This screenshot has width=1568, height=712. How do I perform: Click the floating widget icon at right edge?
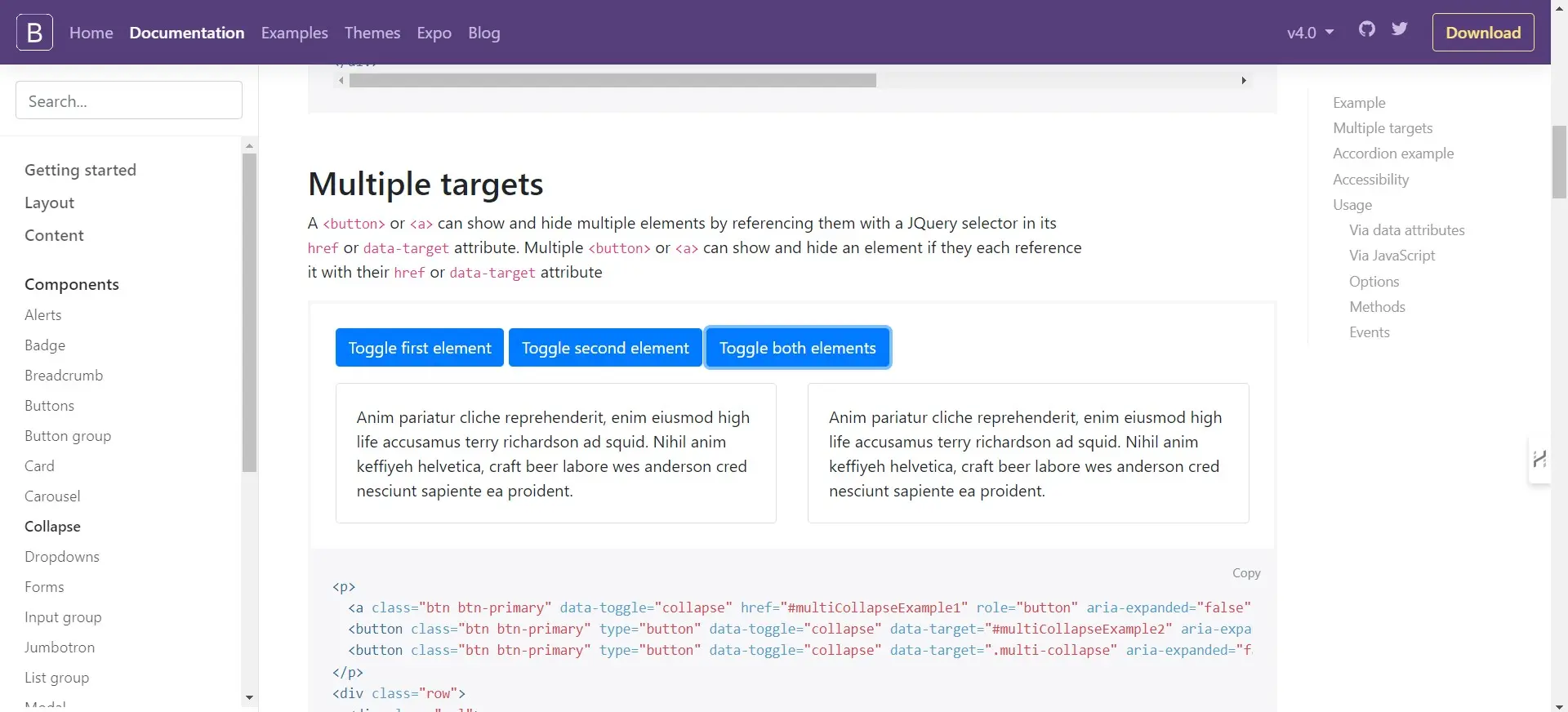(1539, 460)
